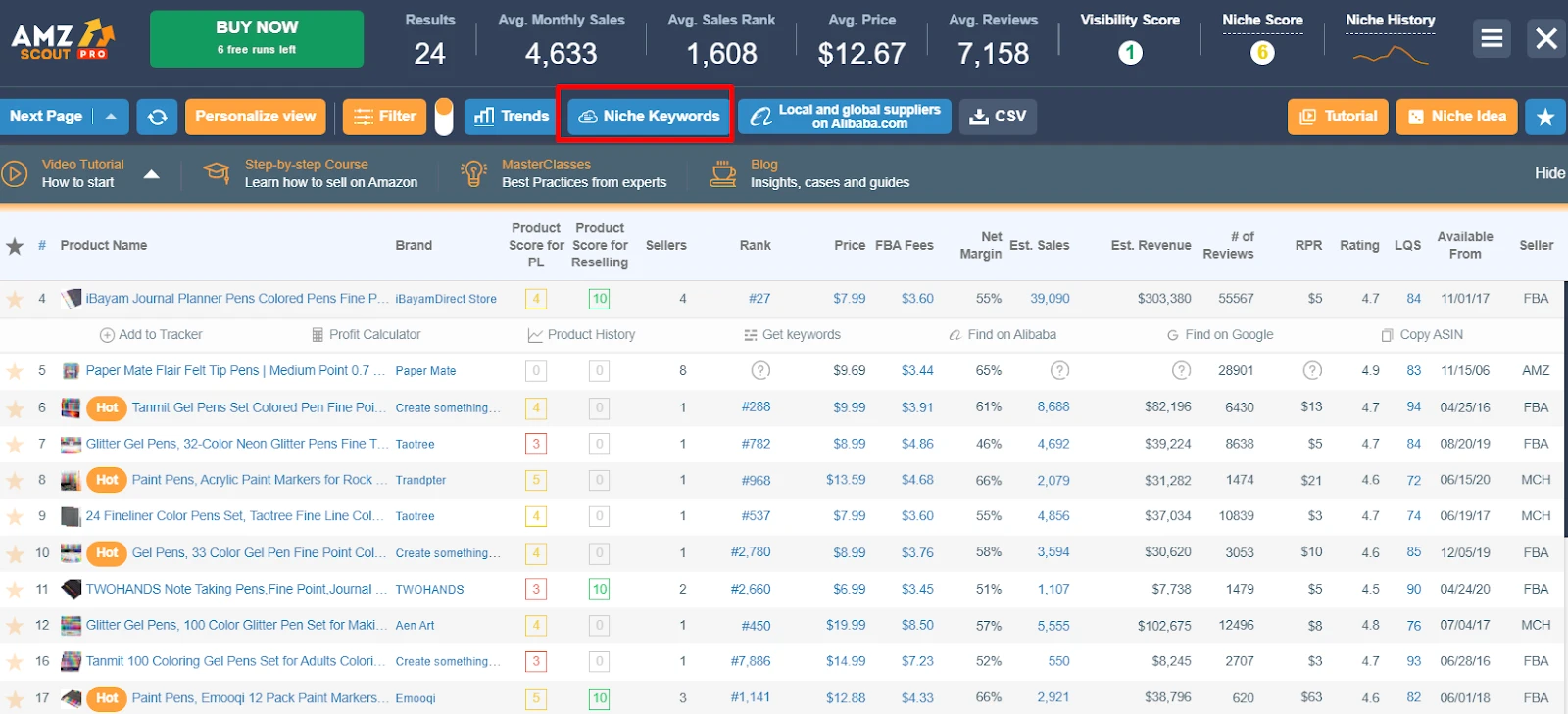Click the AMZ Scout PRO logo

pyautogui.click(x=63, y=39)
